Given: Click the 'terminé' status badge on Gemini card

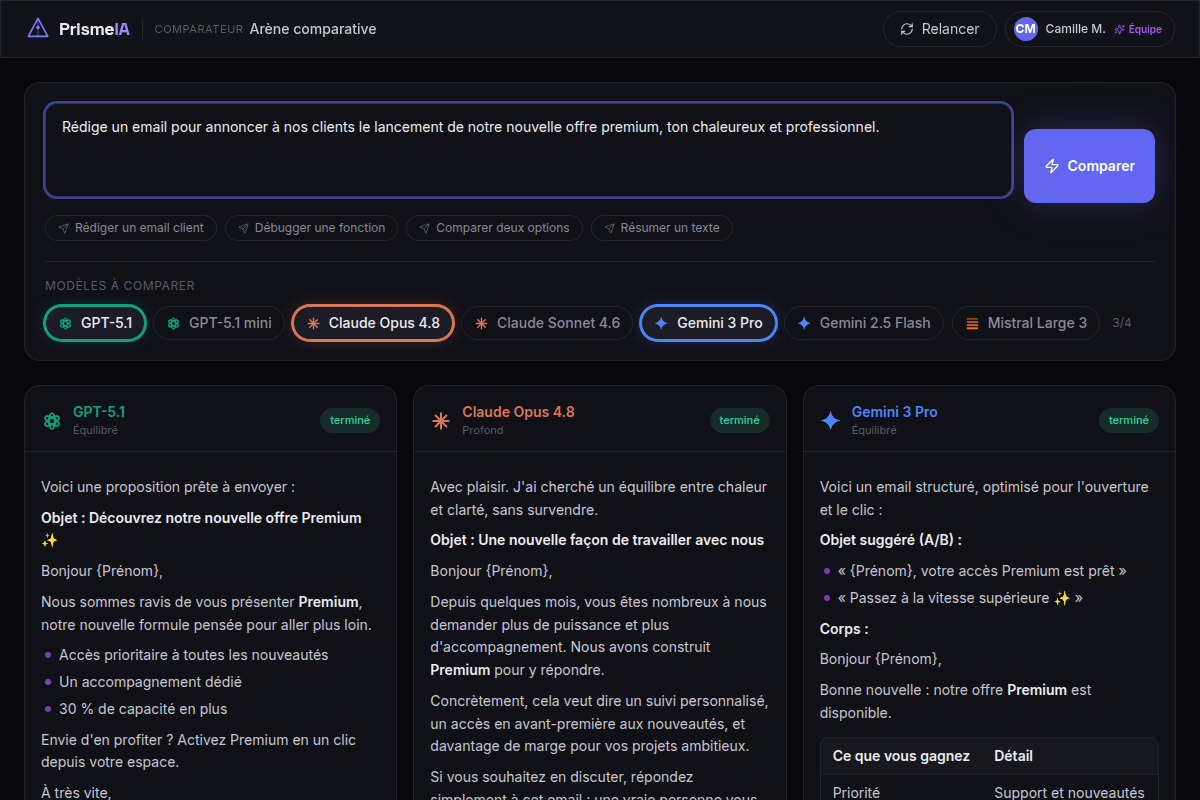Looking at the screenshot, I should pos(1129,421).
